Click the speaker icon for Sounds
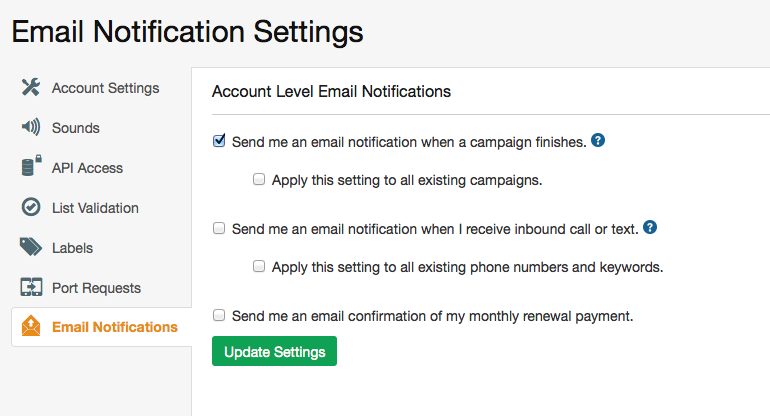Screen dimensions: 770x416 coord(31,128)
